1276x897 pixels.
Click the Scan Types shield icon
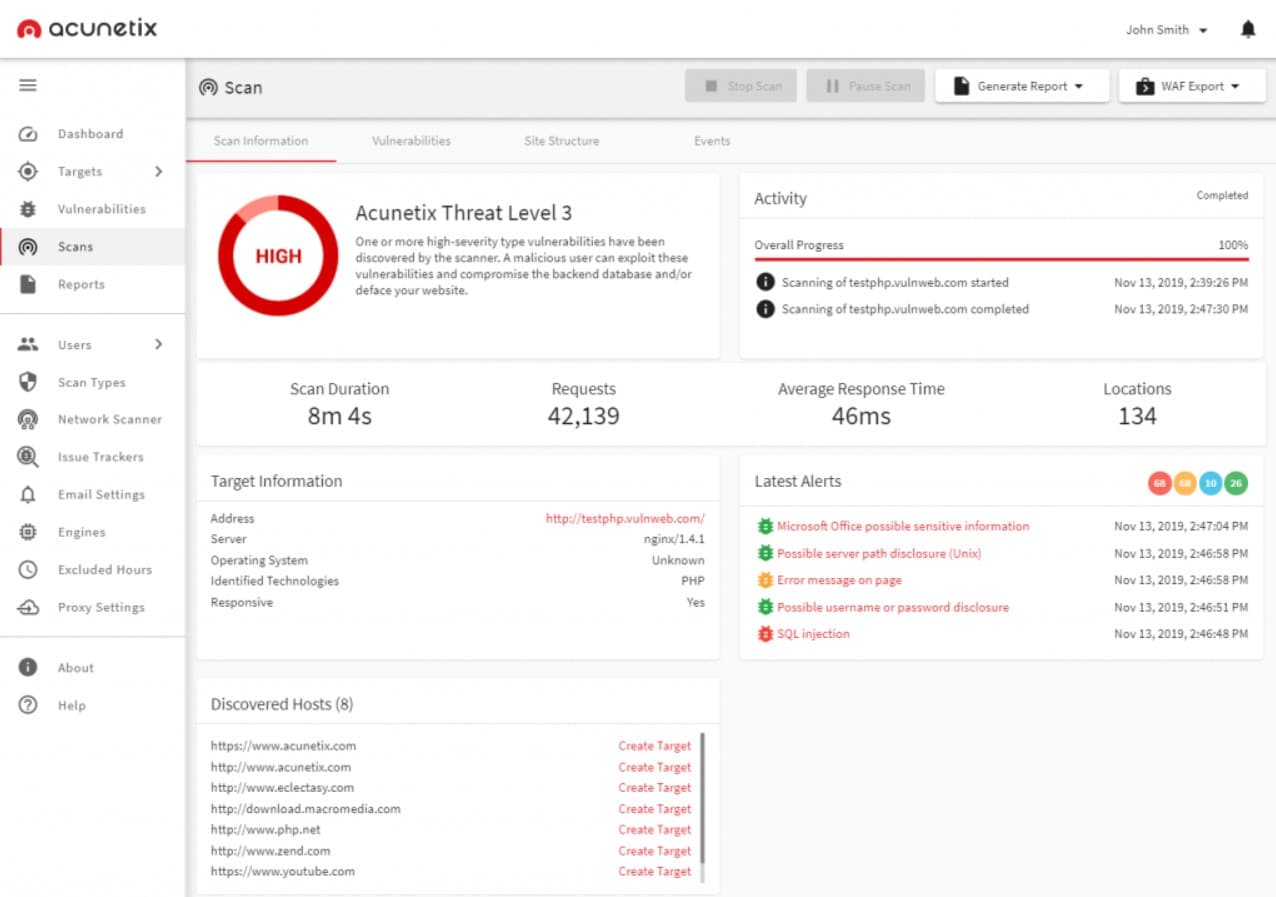28,382
